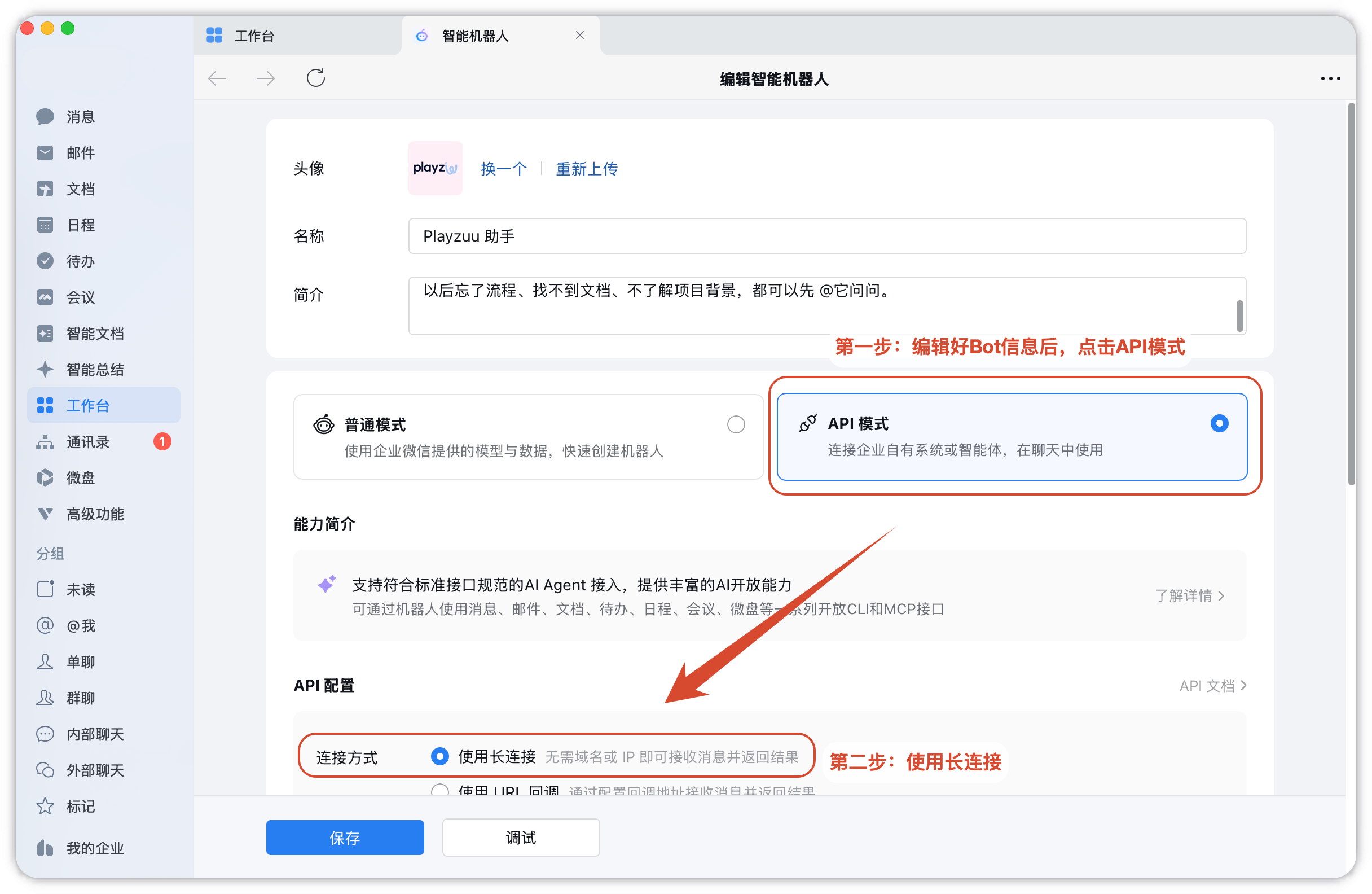Open the three-dot more options menu

(1330, 78)
